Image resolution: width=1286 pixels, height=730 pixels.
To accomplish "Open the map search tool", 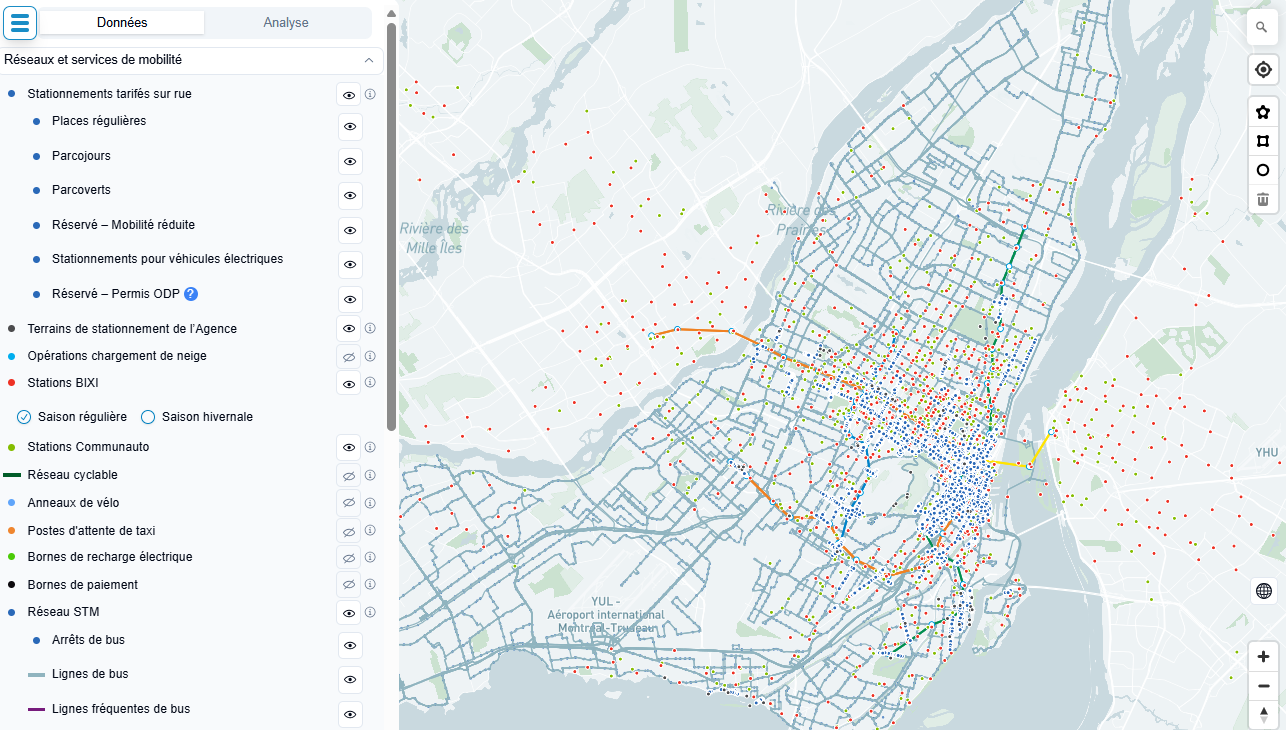I will 1263,28.
